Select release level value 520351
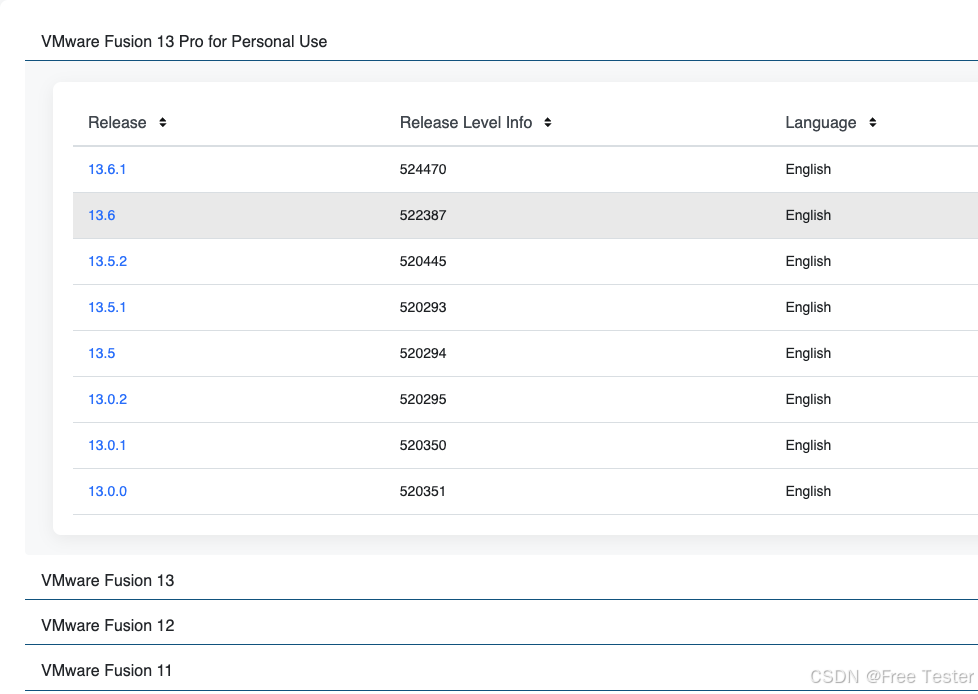The width and height of the screenshot is (978, 694). click(423, 491)
